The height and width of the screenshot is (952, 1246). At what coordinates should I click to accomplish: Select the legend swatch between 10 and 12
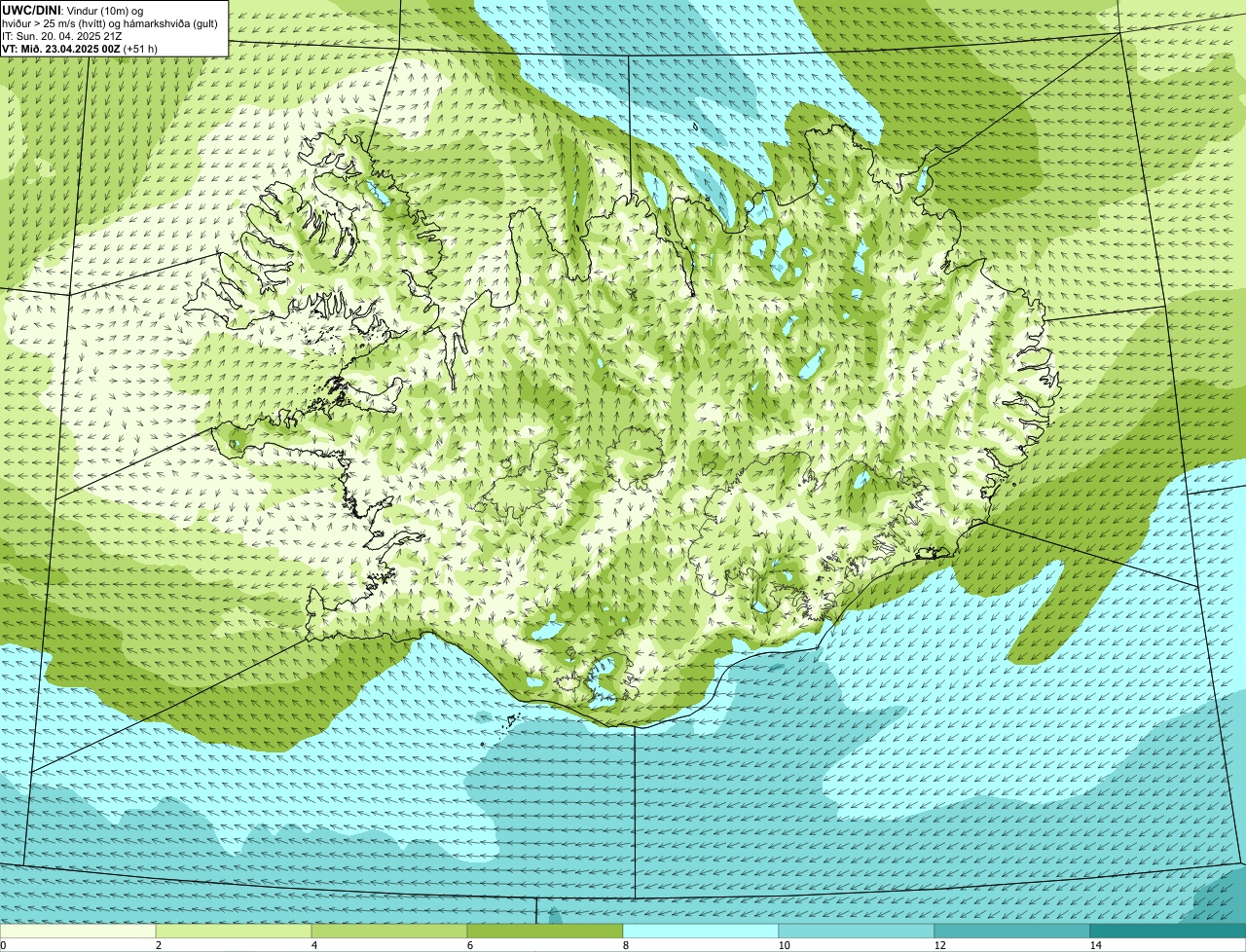point(857,931)
